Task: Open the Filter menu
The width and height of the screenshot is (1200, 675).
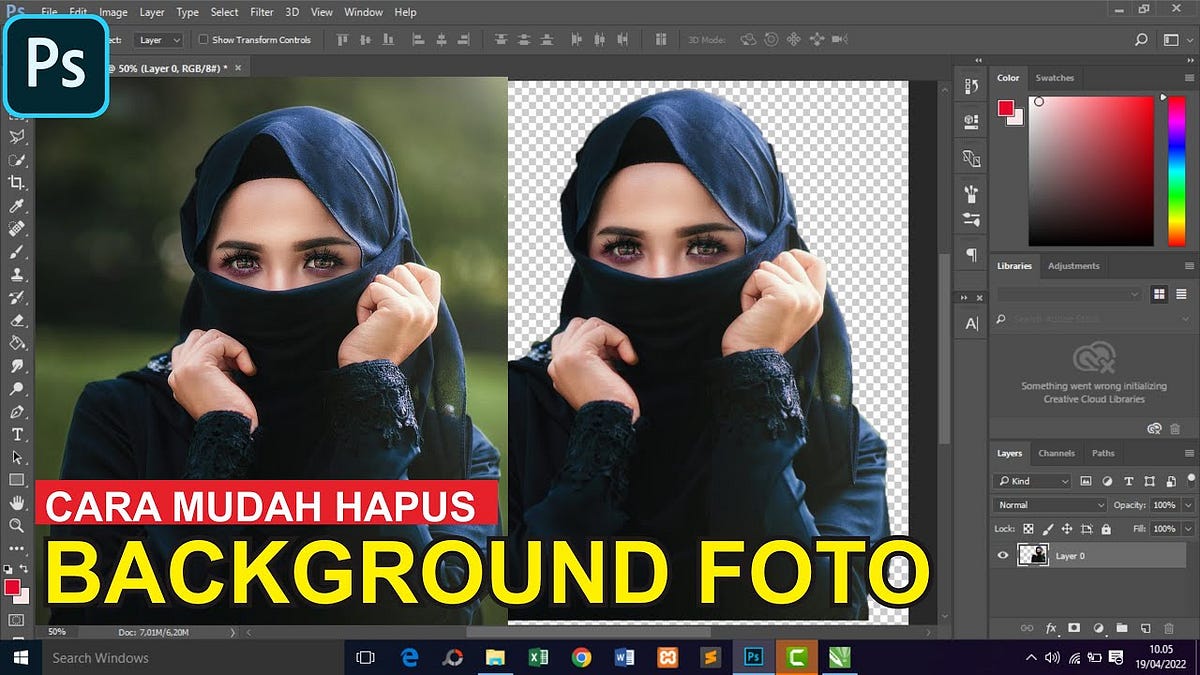Action: [x=262, y=12]
